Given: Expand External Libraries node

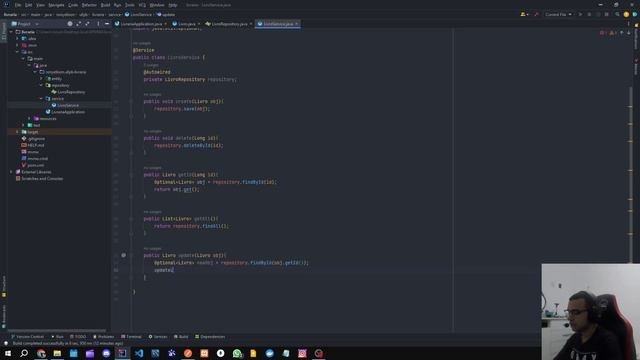Looking at the screenshot, I should tap(11, 172).
